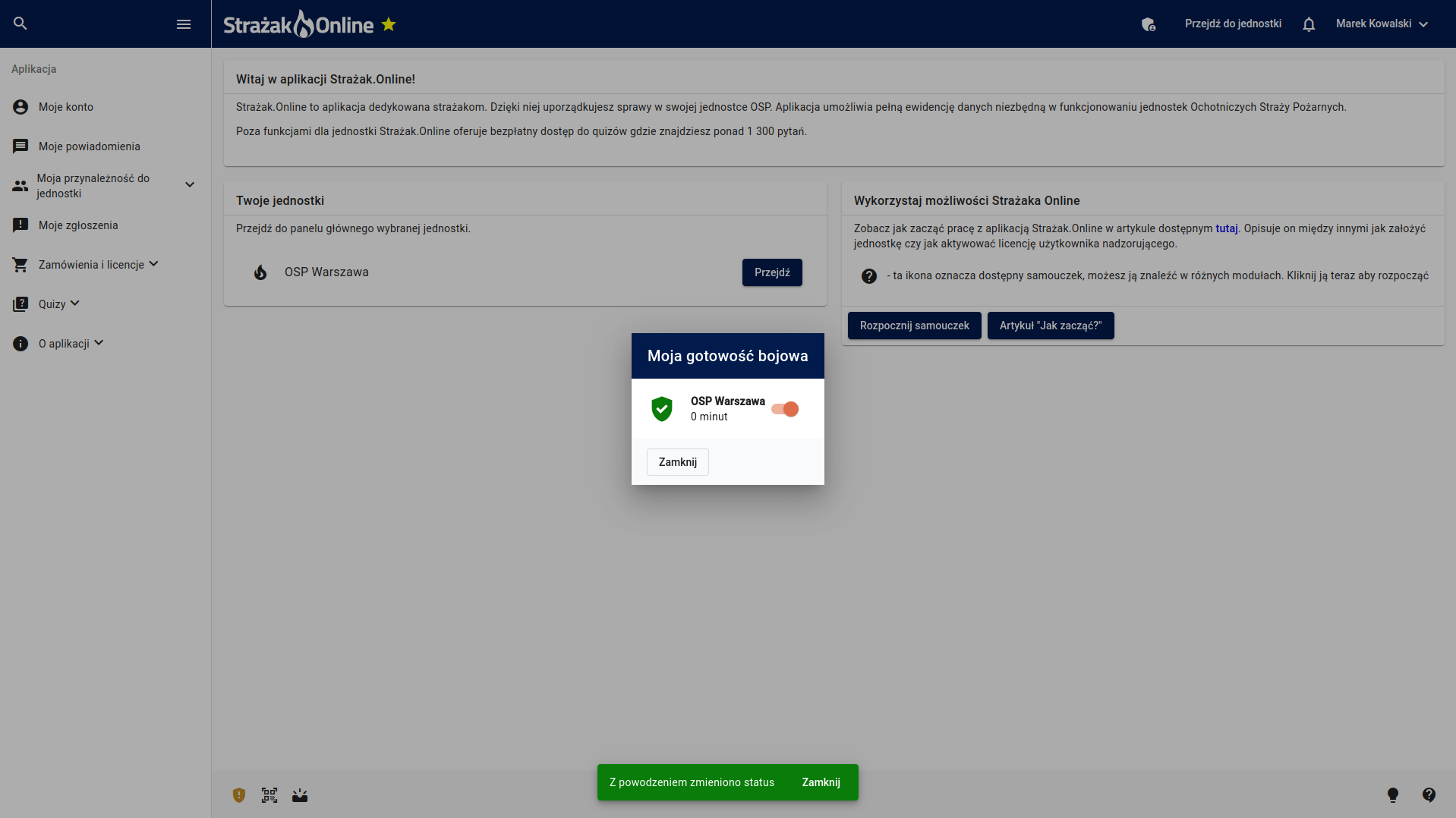Click the shopping cart icon
Viewport: 1456px width, 818px height.
coord(20,265)
